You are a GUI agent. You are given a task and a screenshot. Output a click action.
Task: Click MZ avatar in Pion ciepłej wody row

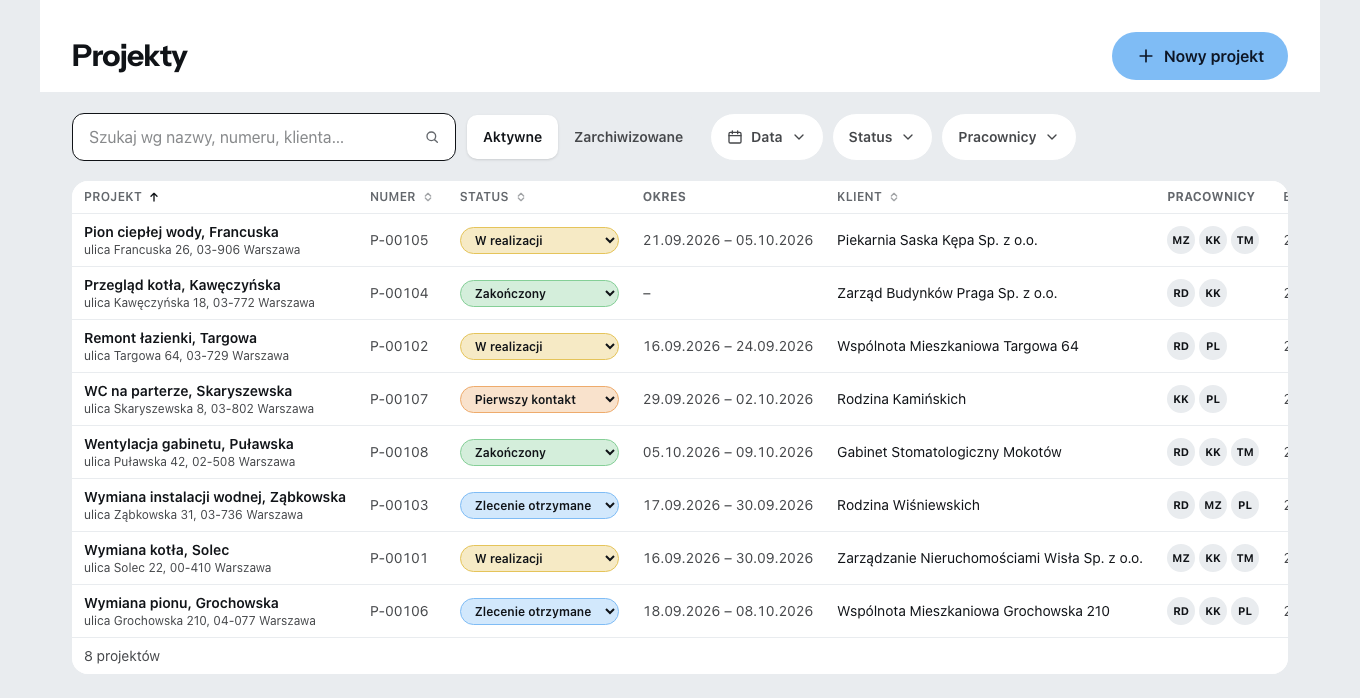[1181, 240]
